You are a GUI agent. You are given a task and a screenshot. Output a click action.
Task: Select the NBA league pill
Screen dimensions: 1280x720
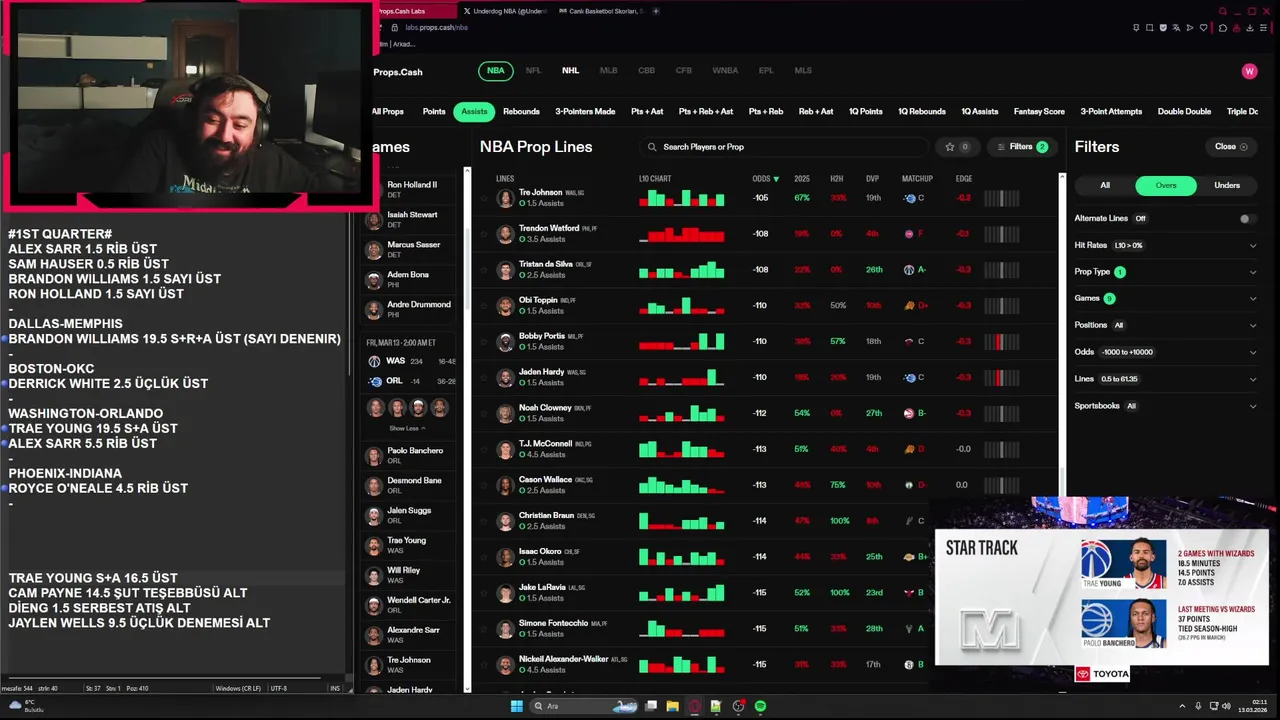[x=495, y=71]
